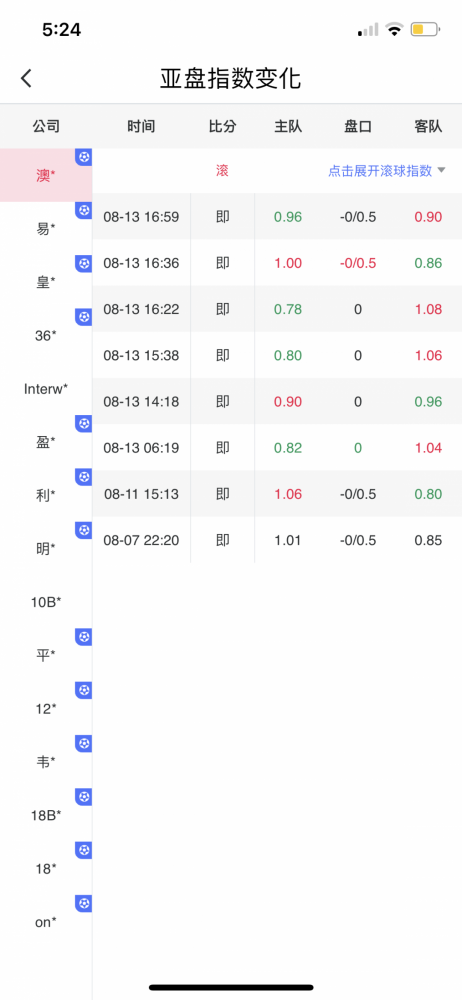Tap the 盘口 column header
Viewport: 462px width, 1000px height.
click(x=357, y=126)
